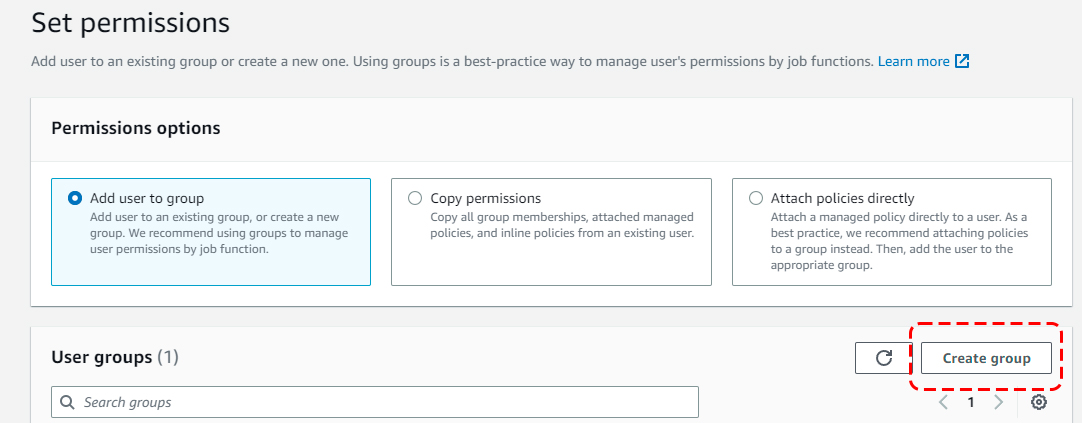Select the Add user to group radio button
Viewport: 1082px width, 423px height.
(75, 198)
